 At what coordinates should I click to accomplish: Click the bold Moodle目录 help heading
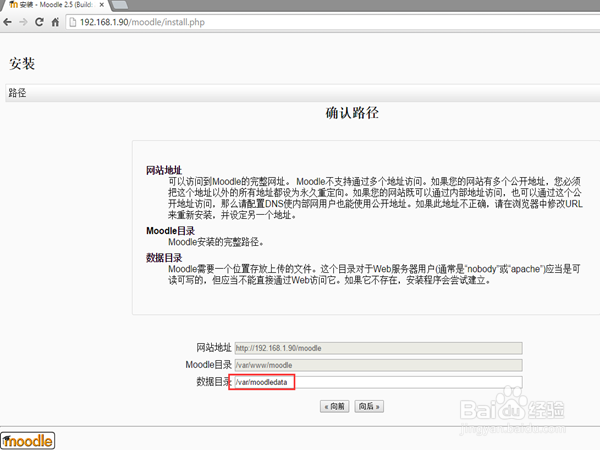tap(170, 231)
